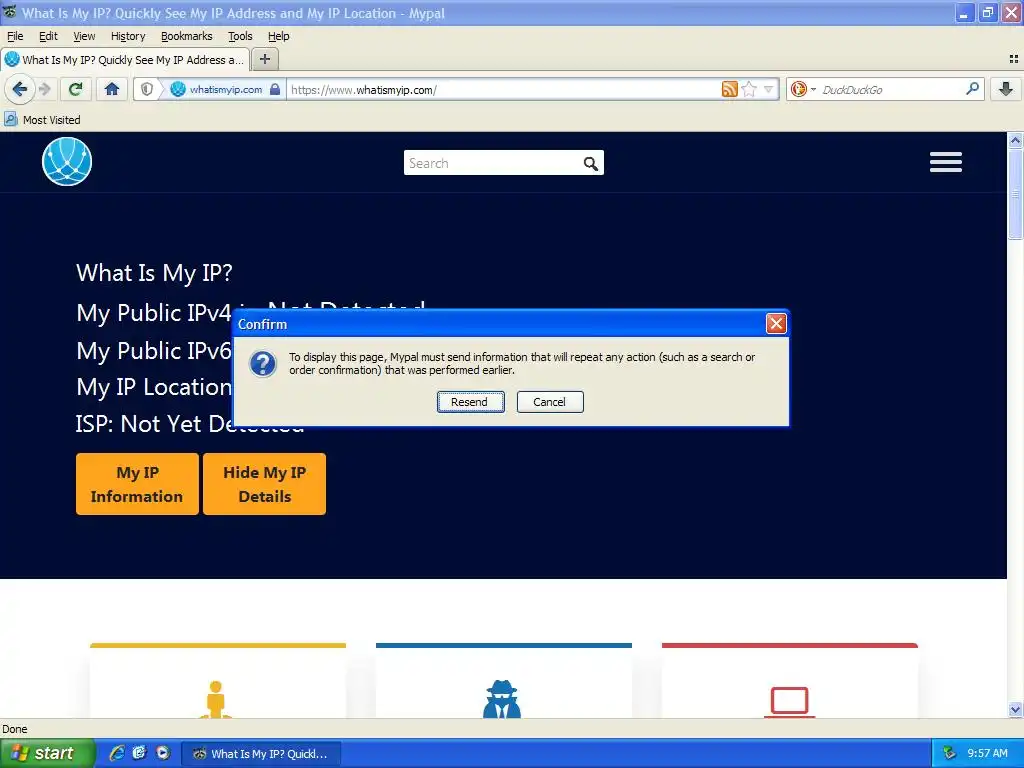Click the Back navigation arrow
Screen dimensions: 1024x768
(20, 89)
